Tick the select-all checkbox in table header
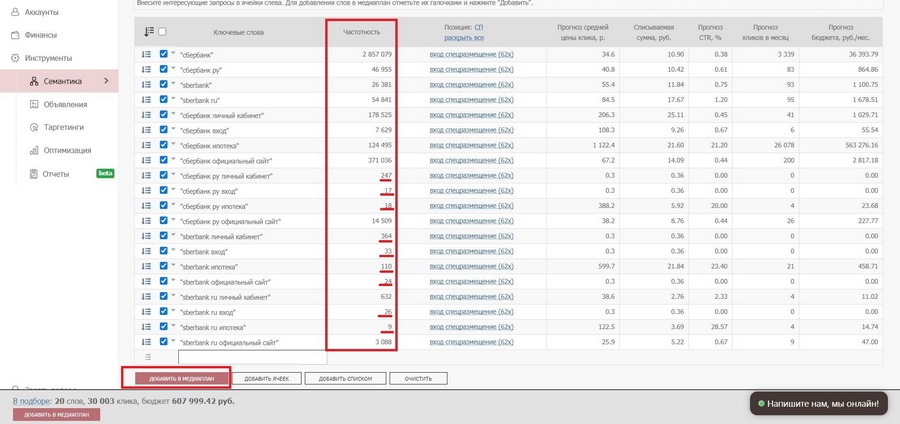Screen dimensions: 900x424 (x=163, y=32)
